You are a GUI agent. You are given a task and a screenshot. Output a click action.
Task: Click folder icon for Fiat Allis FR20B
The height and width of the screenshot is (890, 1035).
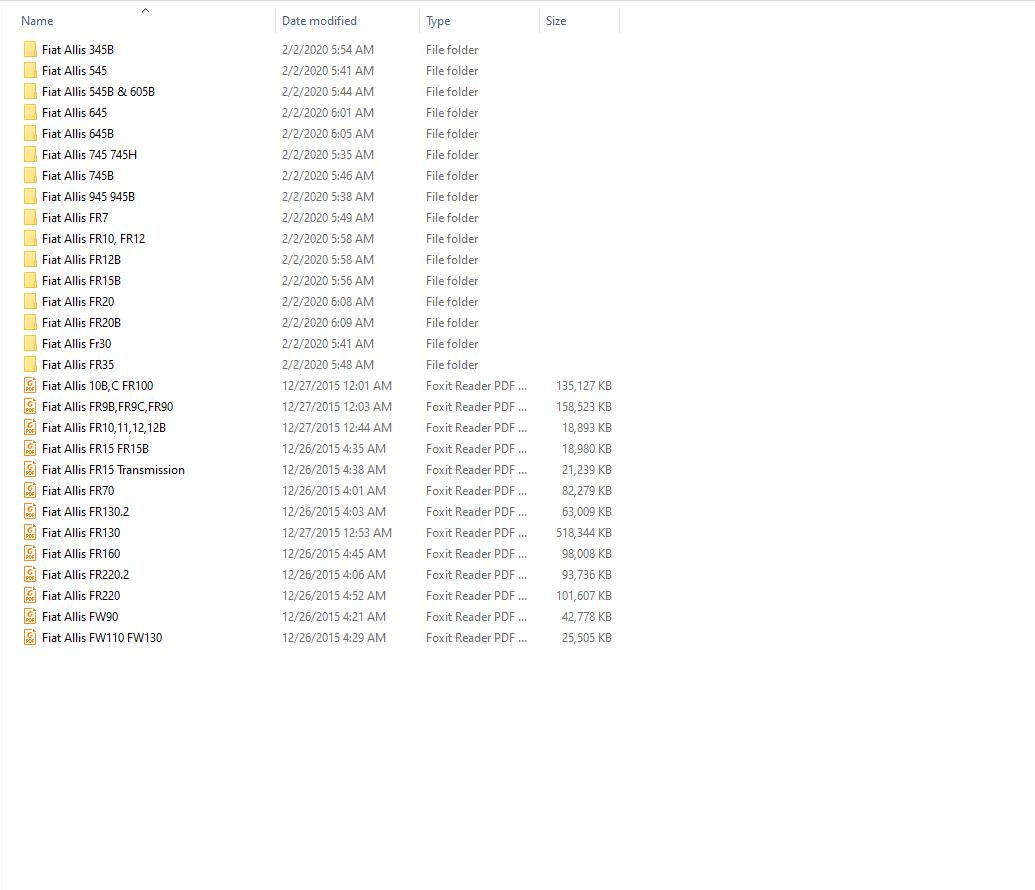tap(30, 323)
